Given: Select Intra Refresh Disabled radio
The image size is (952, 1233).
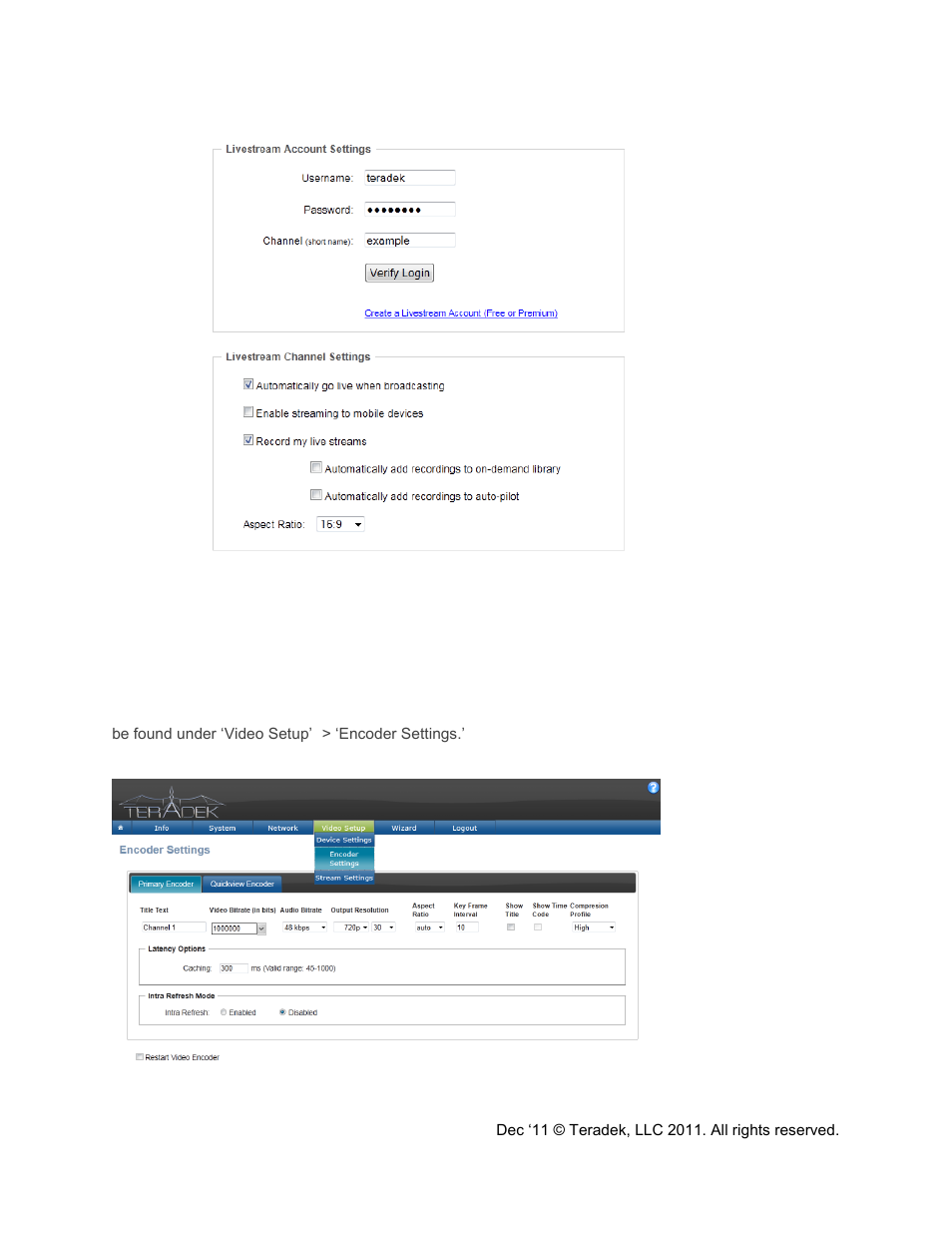Looking at the screenshot, I should 282,1012.
